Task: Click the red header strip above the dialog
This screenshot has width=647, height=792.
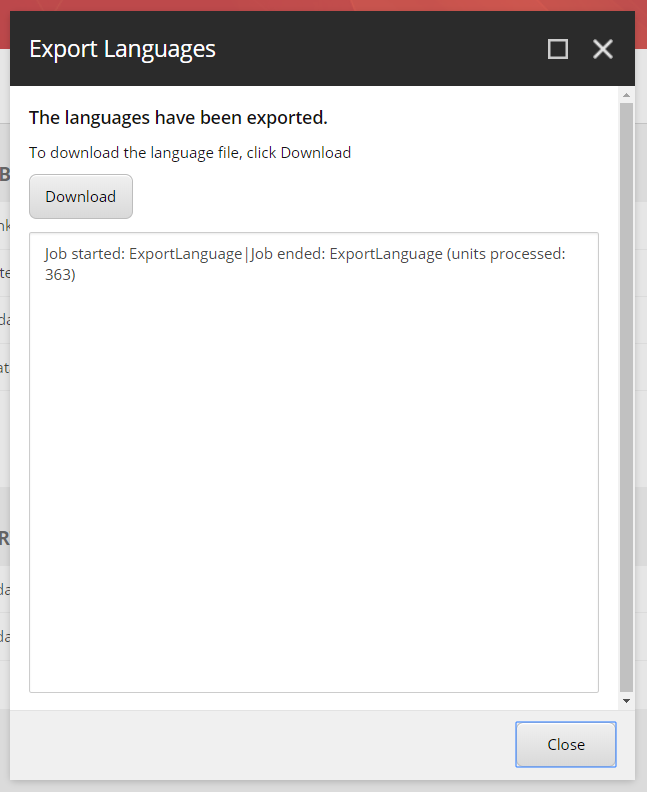Action: pos(323,5)
